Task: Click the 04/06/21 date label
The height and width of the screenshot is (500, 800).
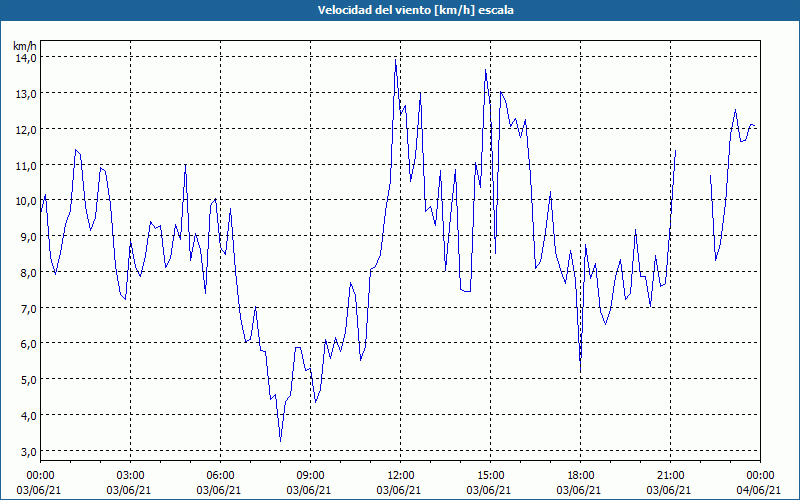Action: (759, 490)
